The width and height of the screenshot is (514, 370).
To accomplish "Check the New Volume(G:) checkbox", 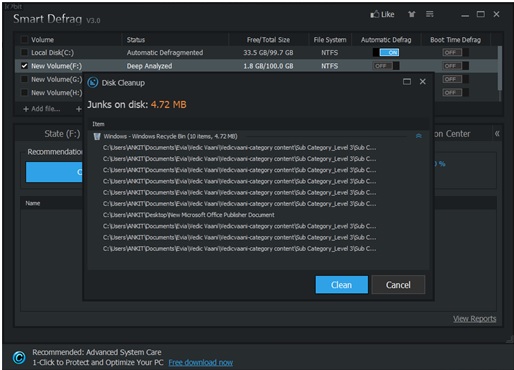I will [x=24, y=79].
